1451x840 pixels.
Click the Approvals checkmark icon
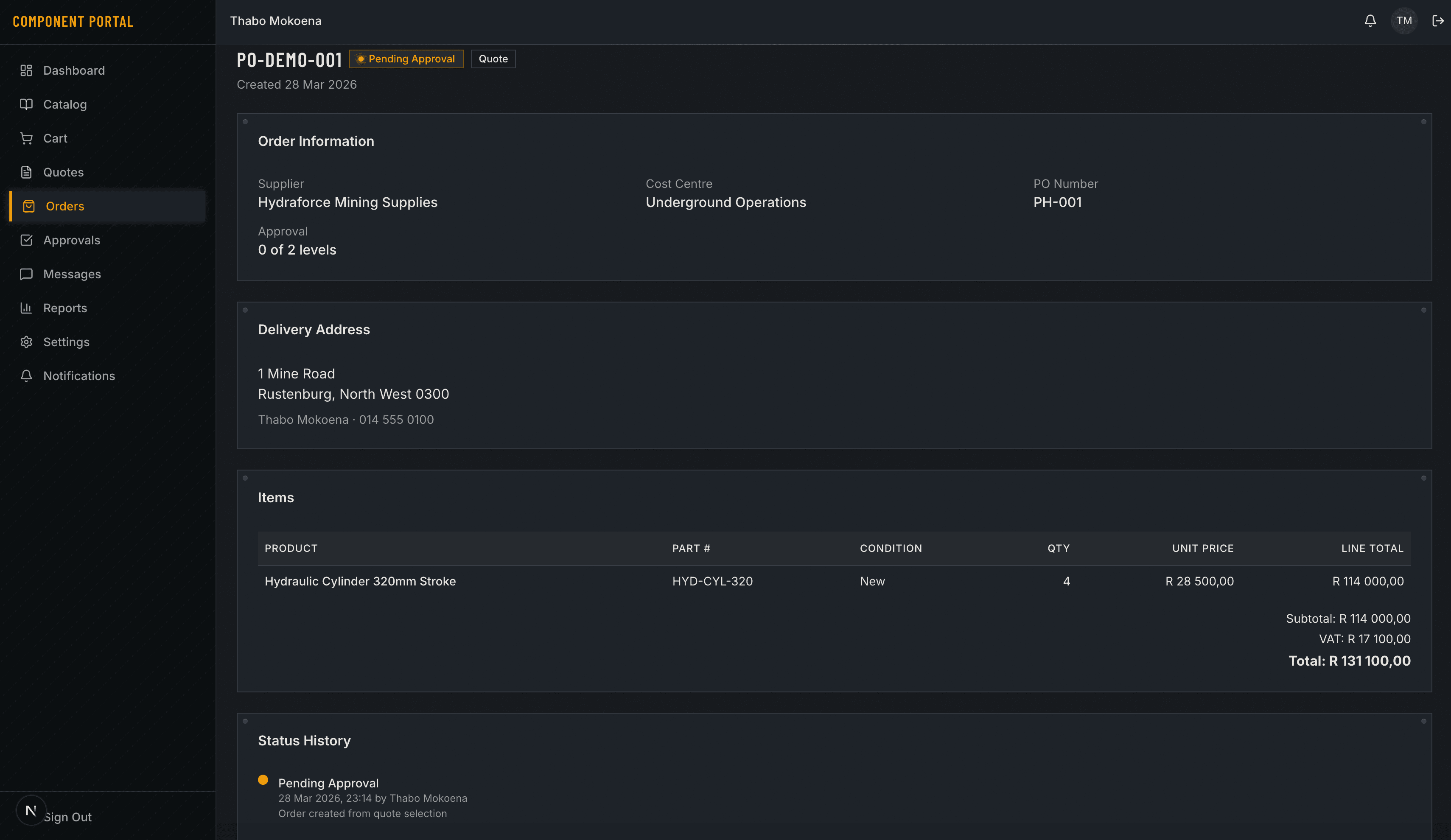point(26,240)
